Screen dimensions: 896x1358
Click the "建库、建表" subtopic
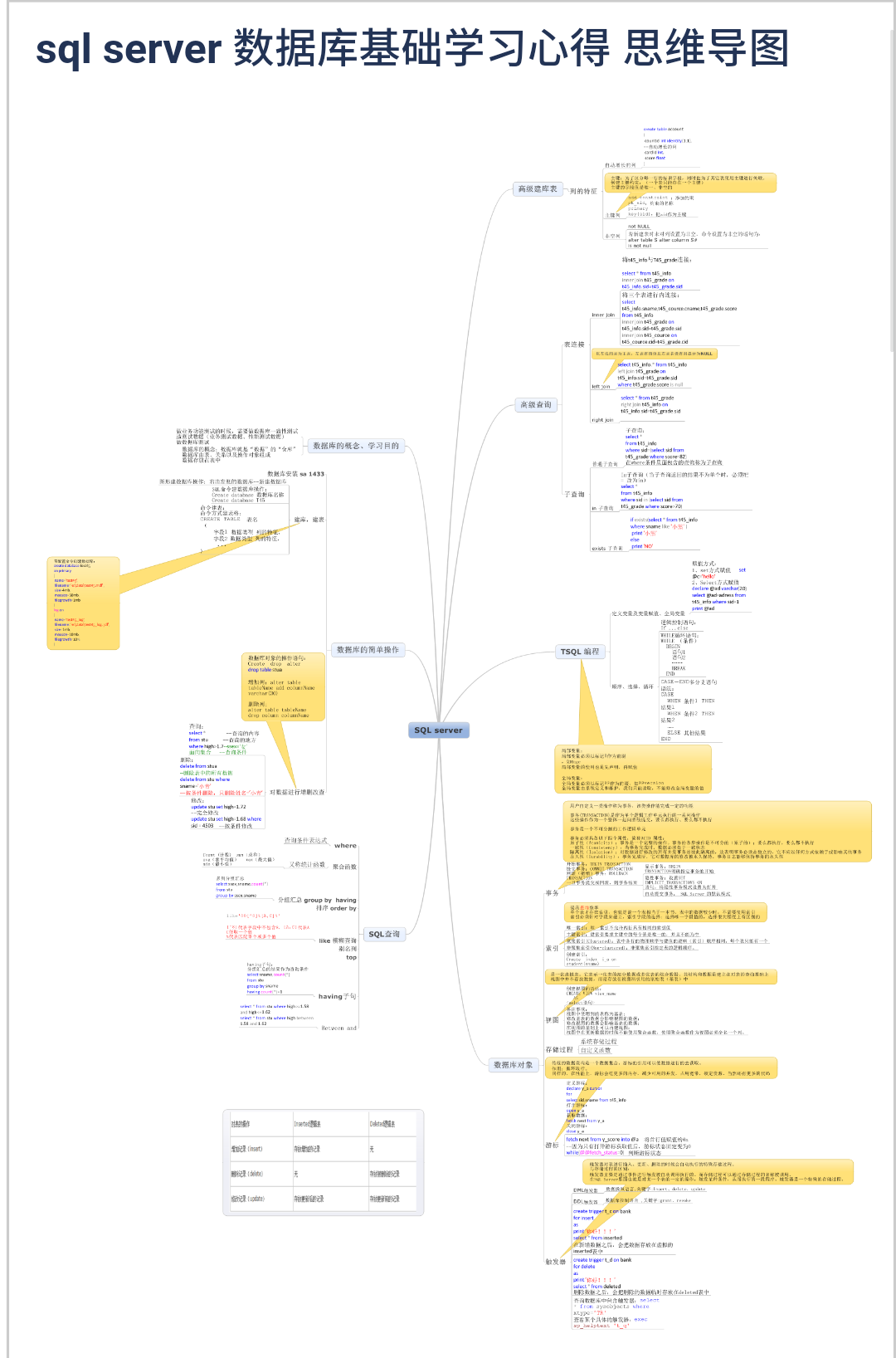pos(309,520)
